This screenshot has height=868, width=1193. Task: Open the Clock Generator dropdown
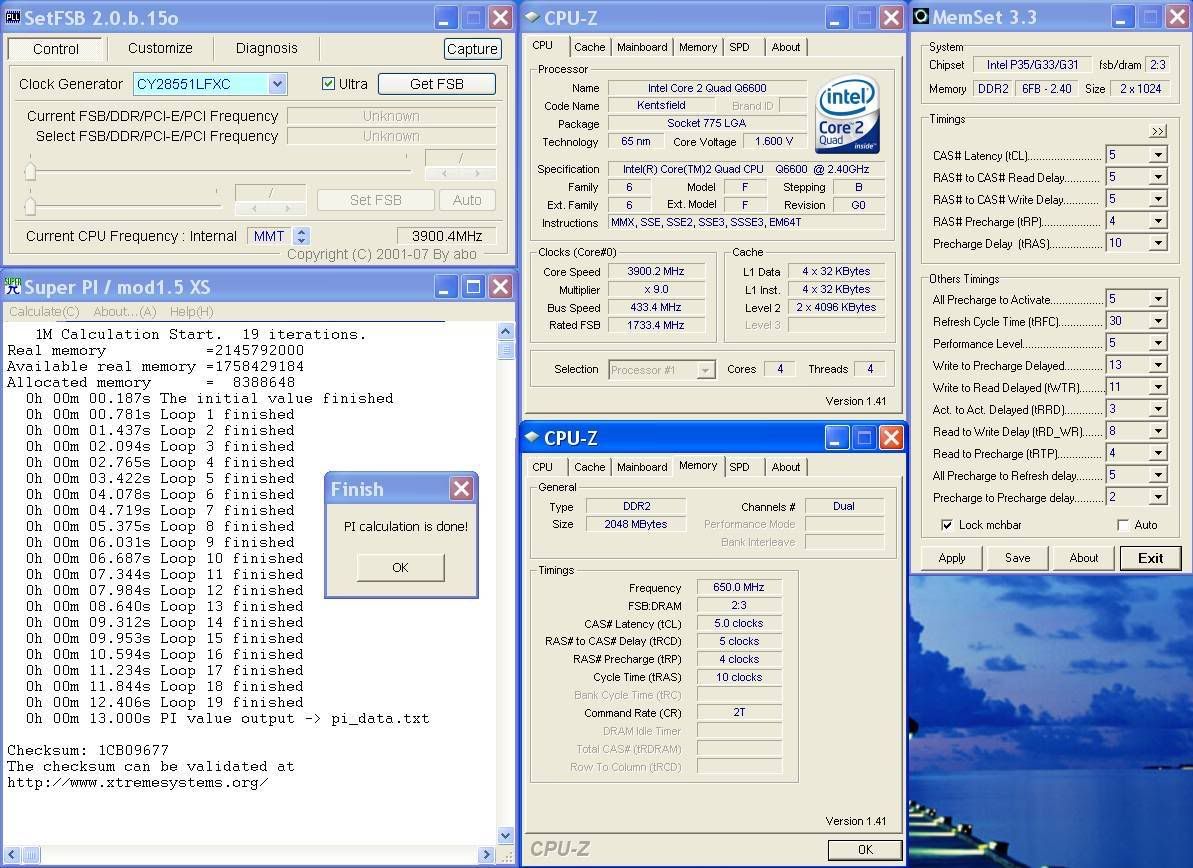point(277,84)
